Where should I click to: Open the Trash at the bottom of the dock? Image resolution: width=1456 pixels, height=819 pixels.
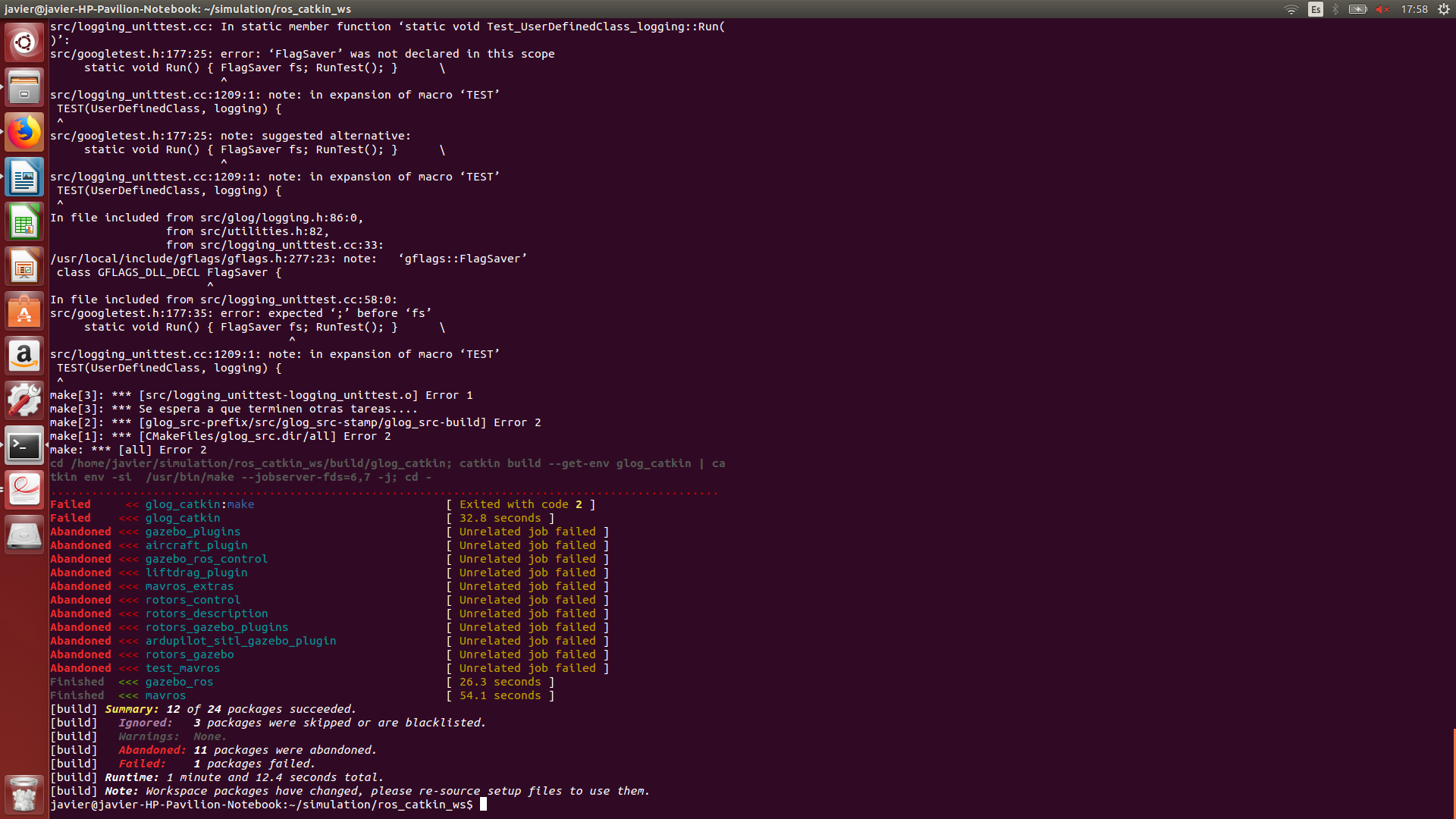click(x=24, y=794)
